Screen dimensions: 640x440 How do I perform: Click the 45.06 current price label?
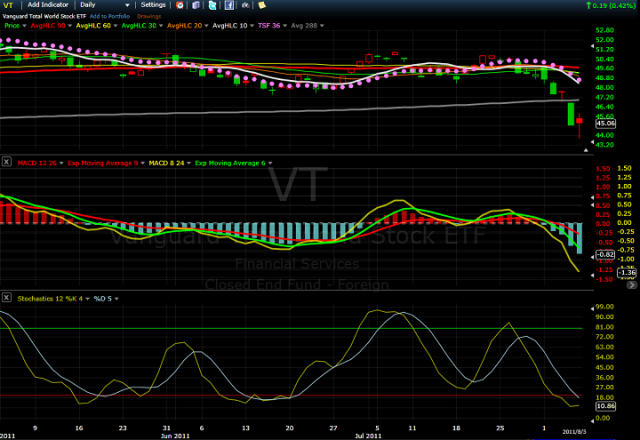pos(605,123)
